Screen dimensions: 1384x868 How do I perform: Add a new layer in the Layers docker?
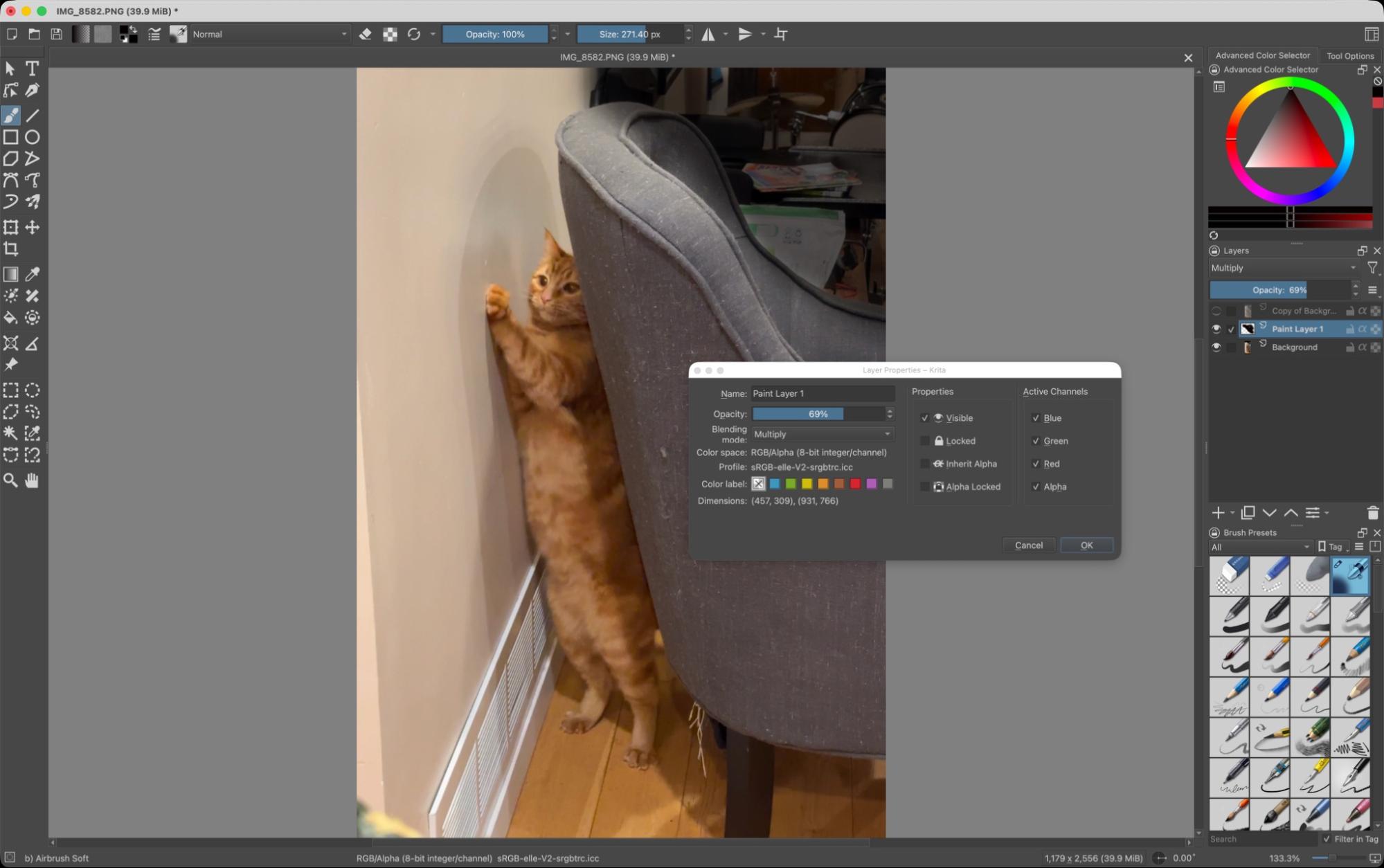[1217, 512]
